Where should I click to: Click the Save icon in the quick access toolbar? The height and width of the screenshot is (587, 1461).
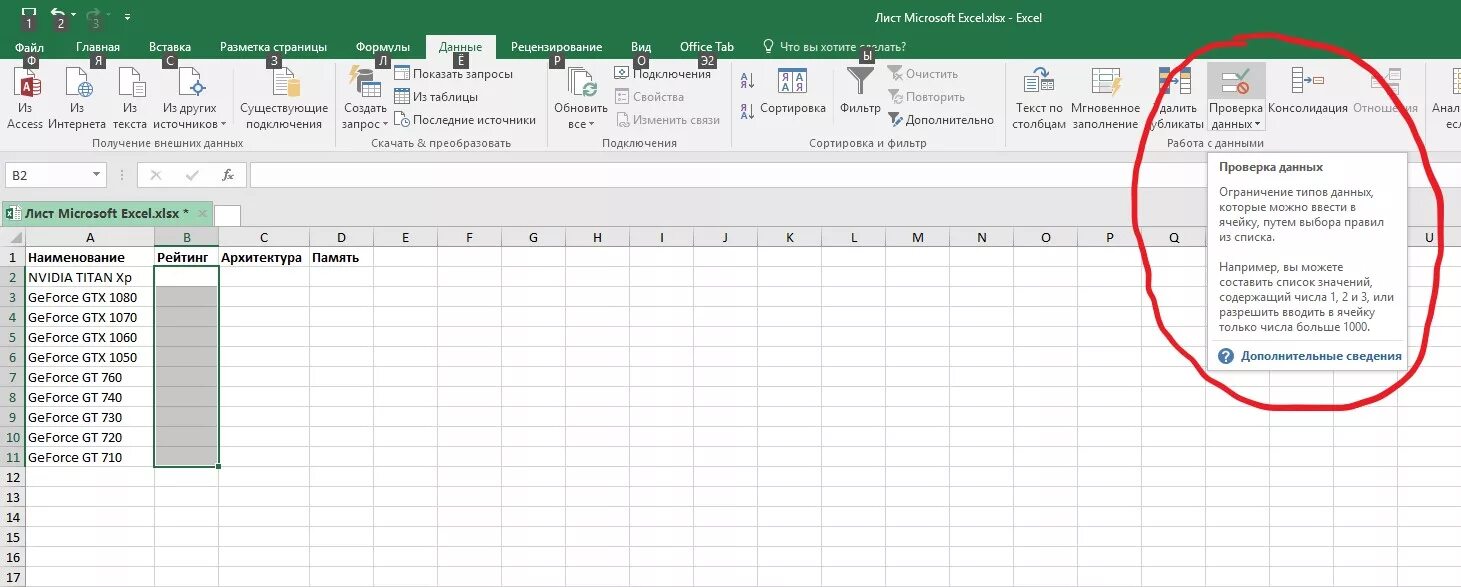29,16
